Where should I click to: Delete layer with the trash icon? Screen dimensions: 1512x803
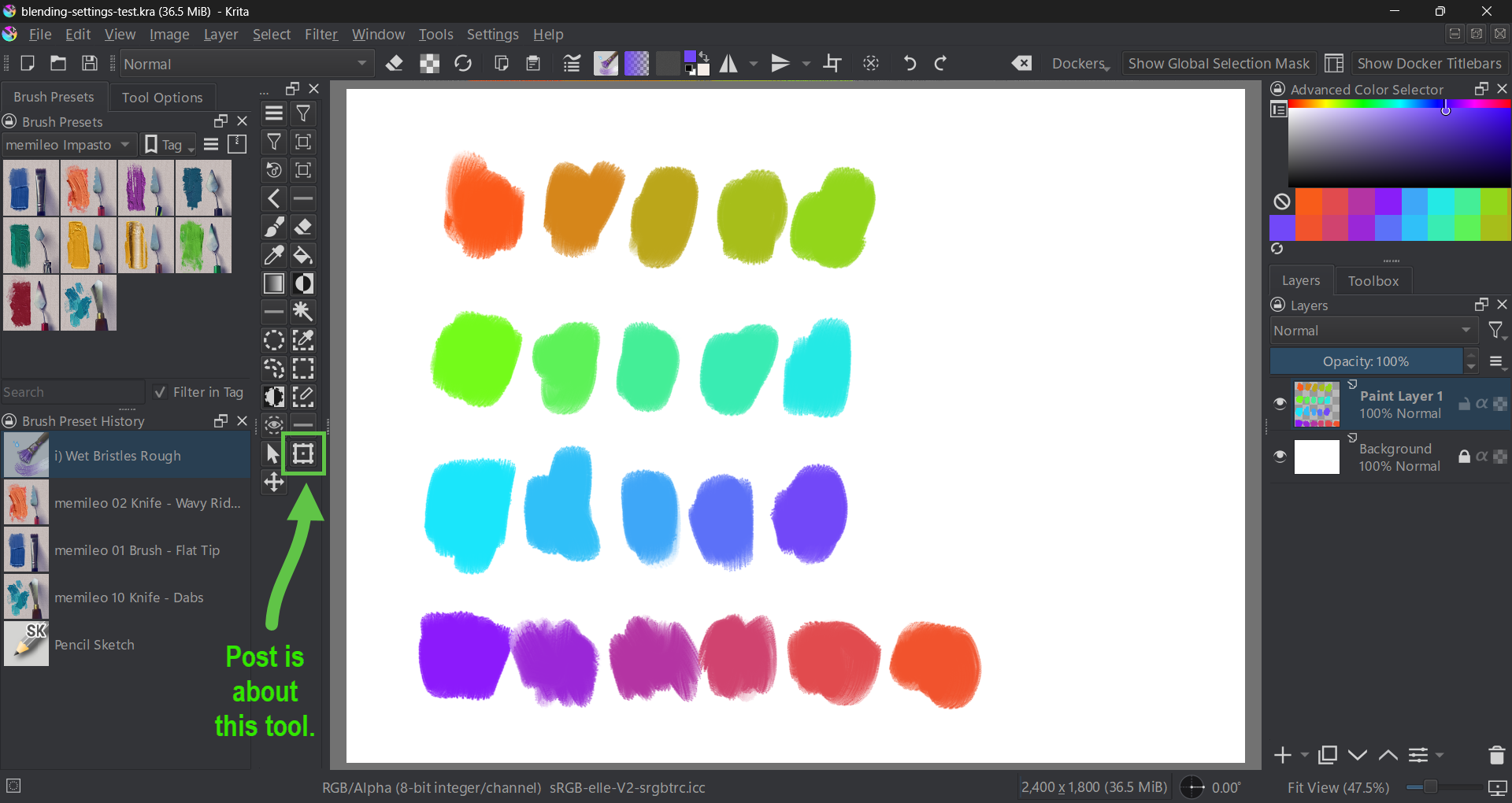[x=1496, y=755]
